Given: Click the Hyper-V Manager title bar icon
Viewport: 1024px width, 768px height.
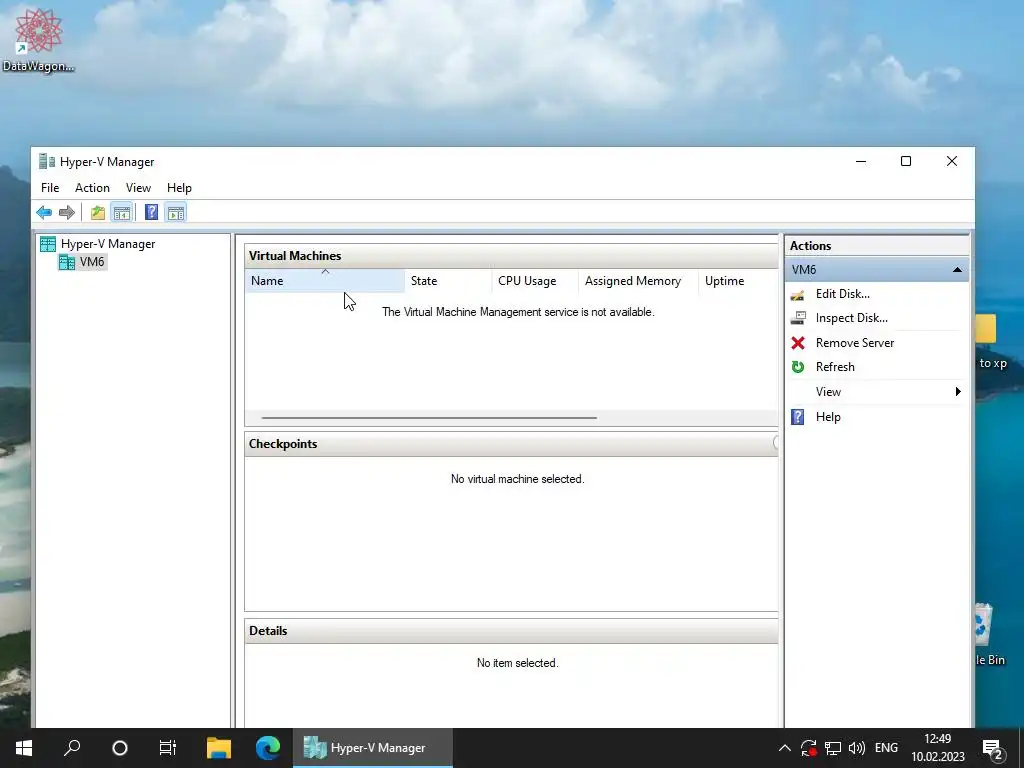Looking at the screenshot, I should coord(46,161).
